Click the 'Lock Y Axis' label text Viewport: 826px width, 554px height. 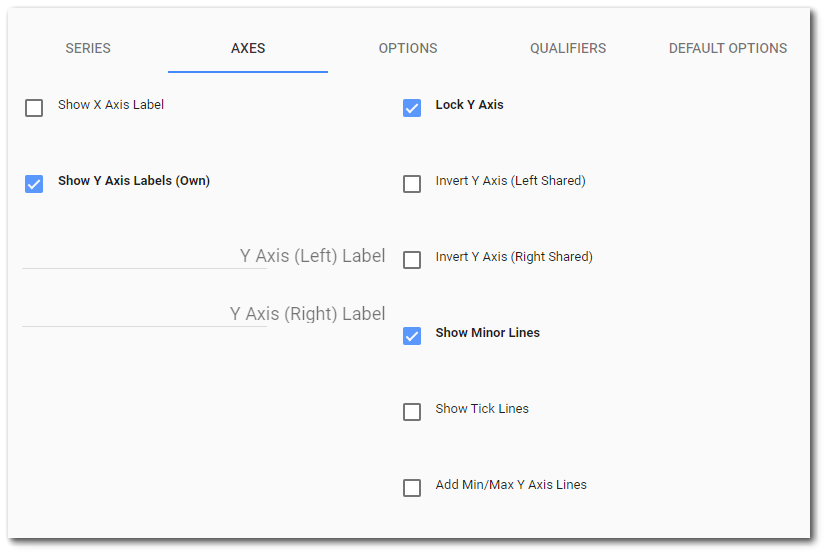[x=469, y=105]
